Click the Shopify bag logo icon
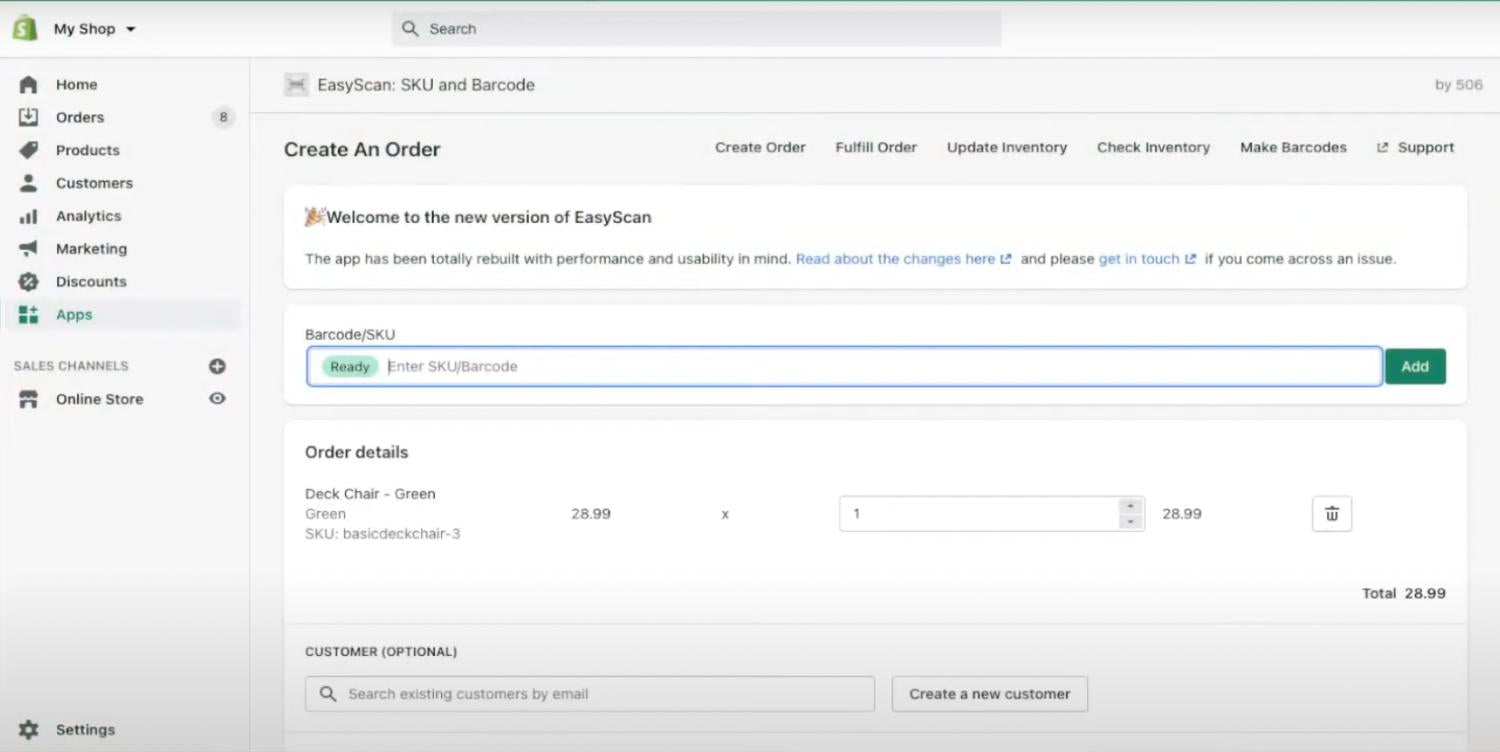 coord(25,28)
